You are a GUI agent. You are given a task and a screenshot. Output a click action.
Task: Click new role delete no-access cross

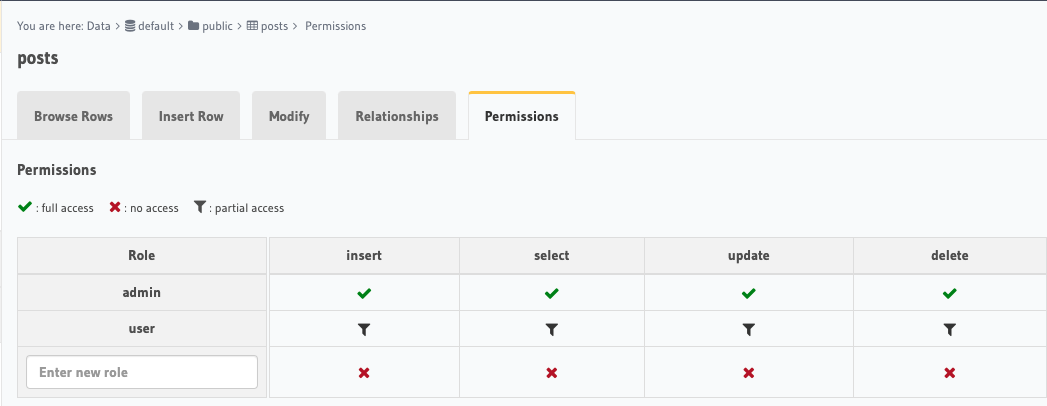(x=950, y=373)
